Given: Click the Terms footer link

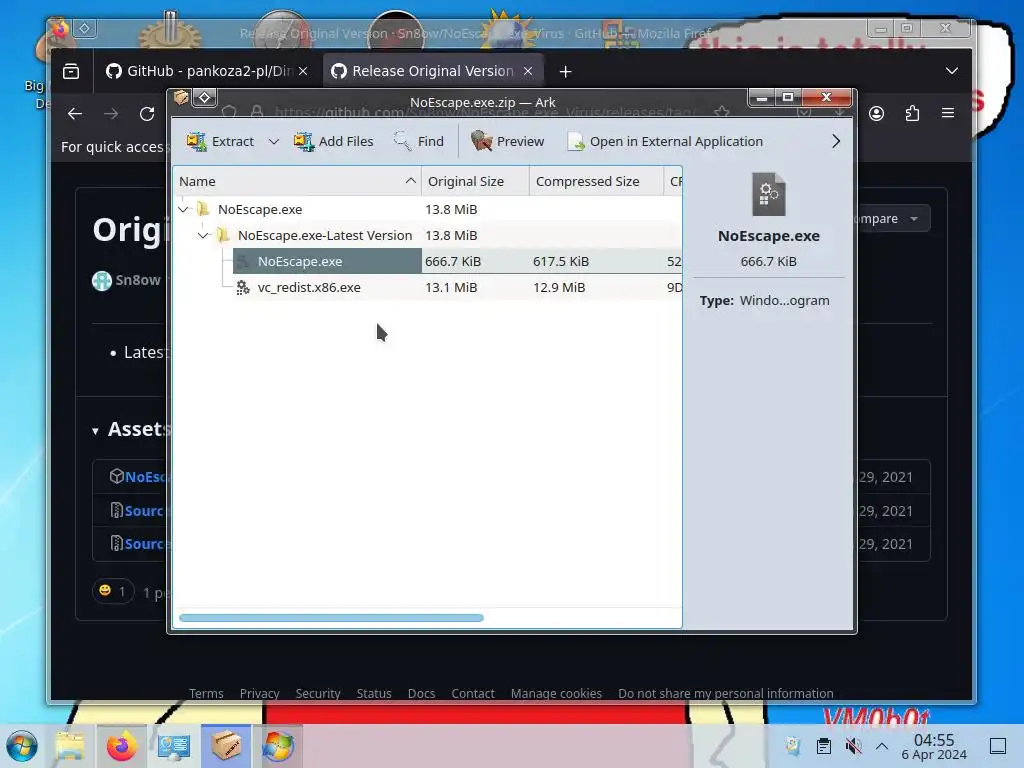Looking at the screenshot, I should tap(206, 694).
